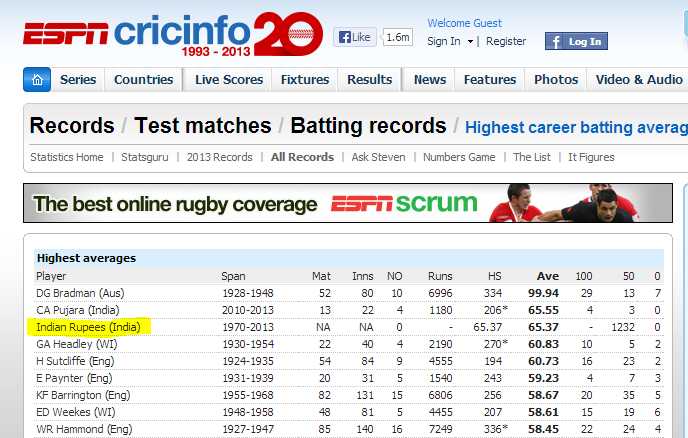This screenshot has height=438, width=688.
Task: Open the Series menu
Action: (x=78, y=80)
